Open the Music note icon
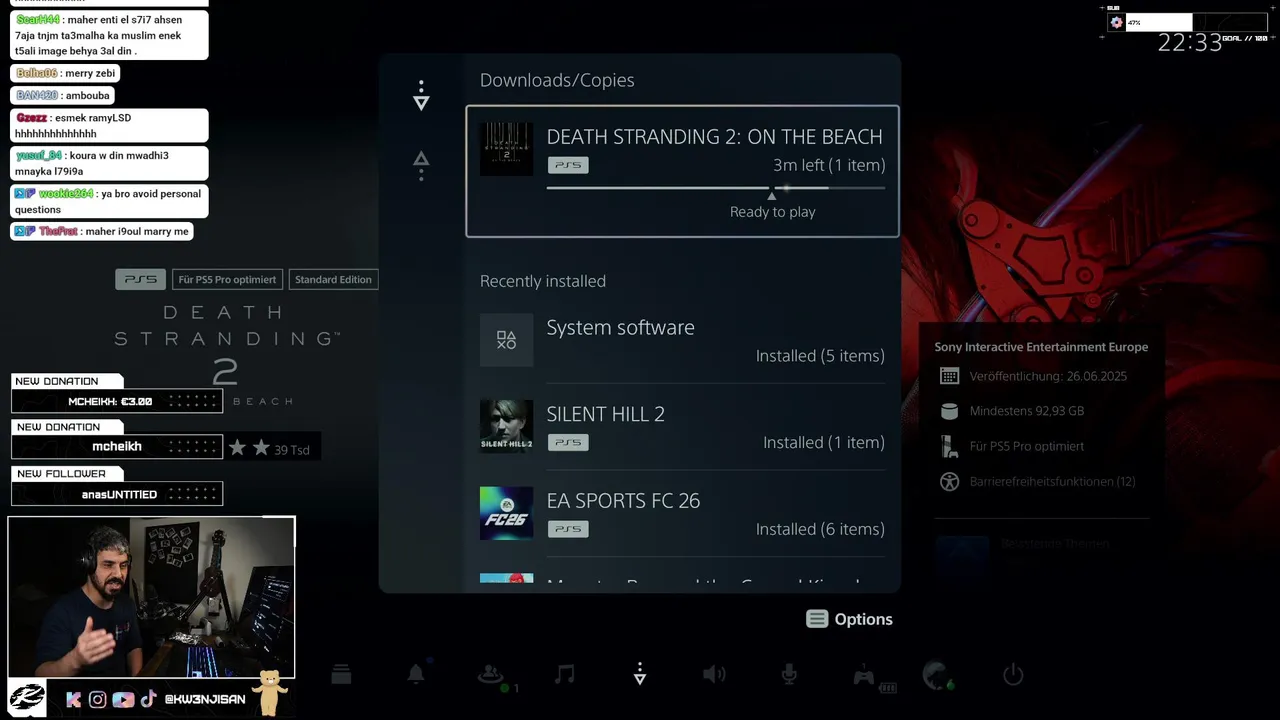Image resolution: width=1280 pixels, height=720 pixels. click(x=565, y=675)
